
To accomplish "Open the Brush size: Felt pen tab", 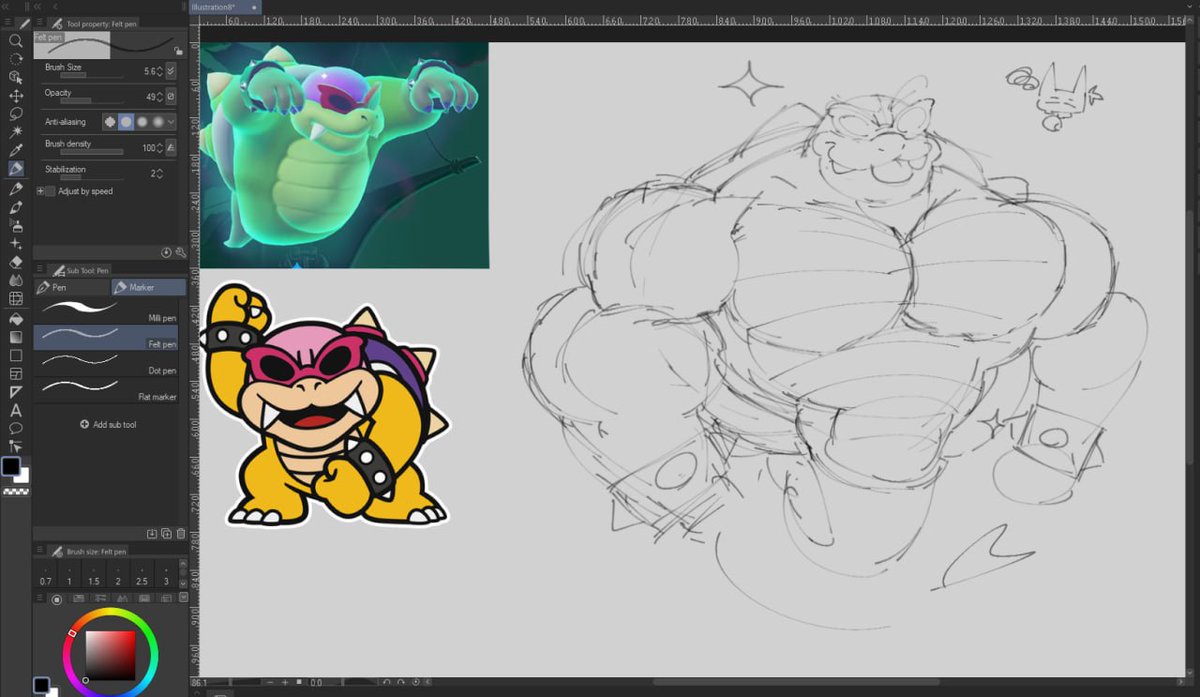I will coord(89,551).
